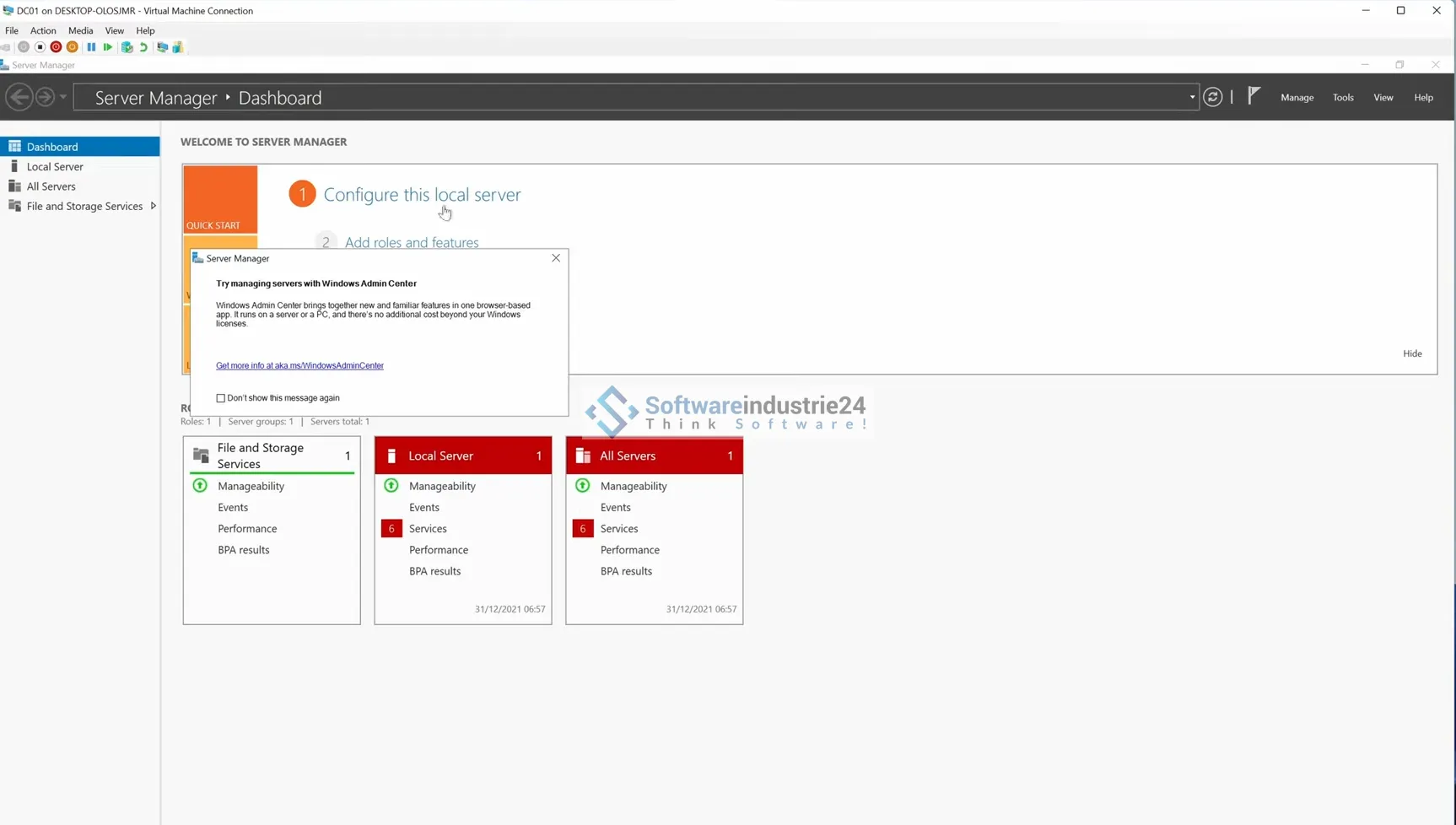Viewport: 1456px width, 825px height.
Task: Open the Windows Admin Center info link
Action: 299,365
